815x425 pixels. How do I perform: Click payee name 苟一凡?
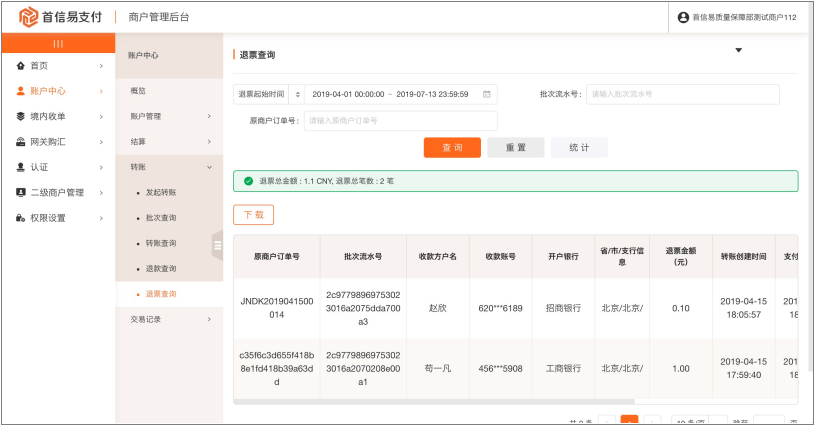438,368
